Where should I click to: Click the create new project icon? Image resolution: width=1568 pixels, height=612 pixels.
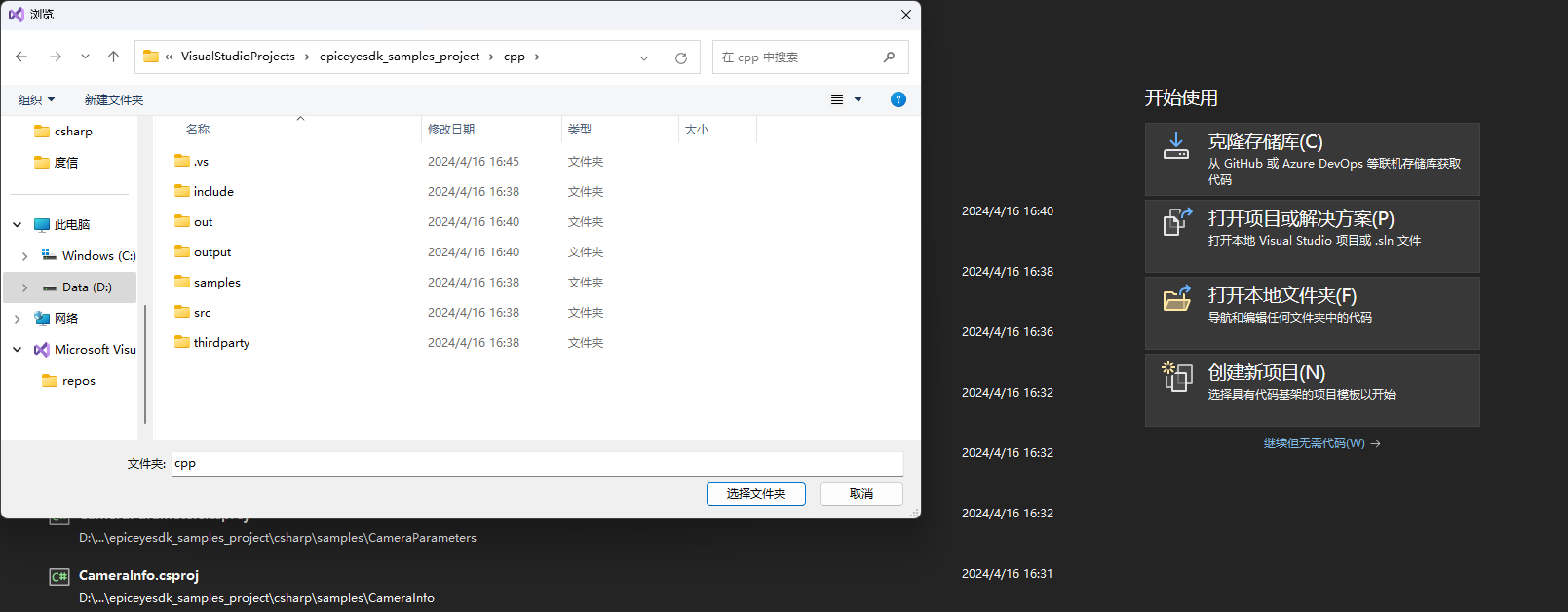click(1176, 375)
